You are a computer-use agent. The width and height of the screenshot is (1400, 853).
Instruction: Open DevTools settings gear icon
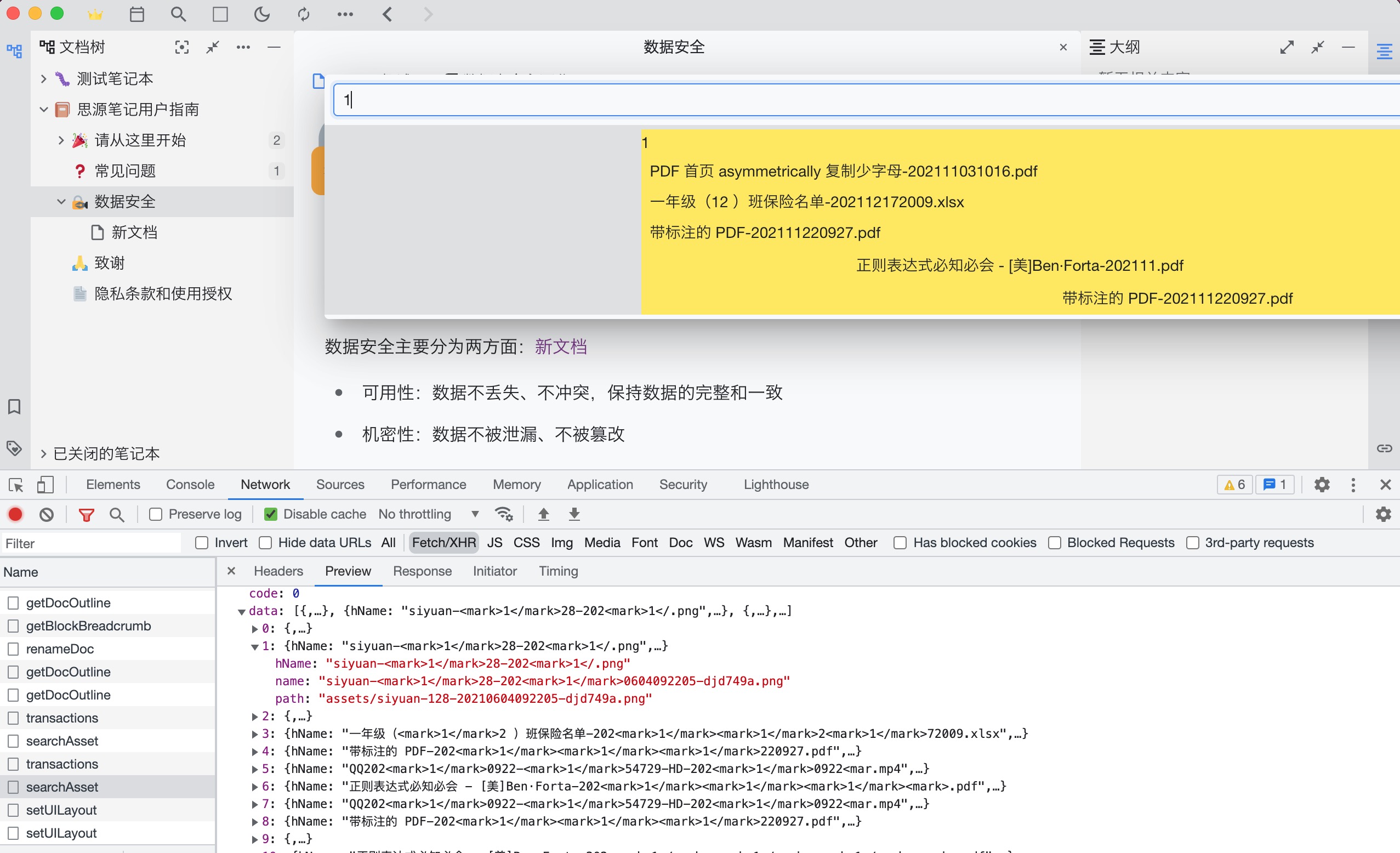1322,485
